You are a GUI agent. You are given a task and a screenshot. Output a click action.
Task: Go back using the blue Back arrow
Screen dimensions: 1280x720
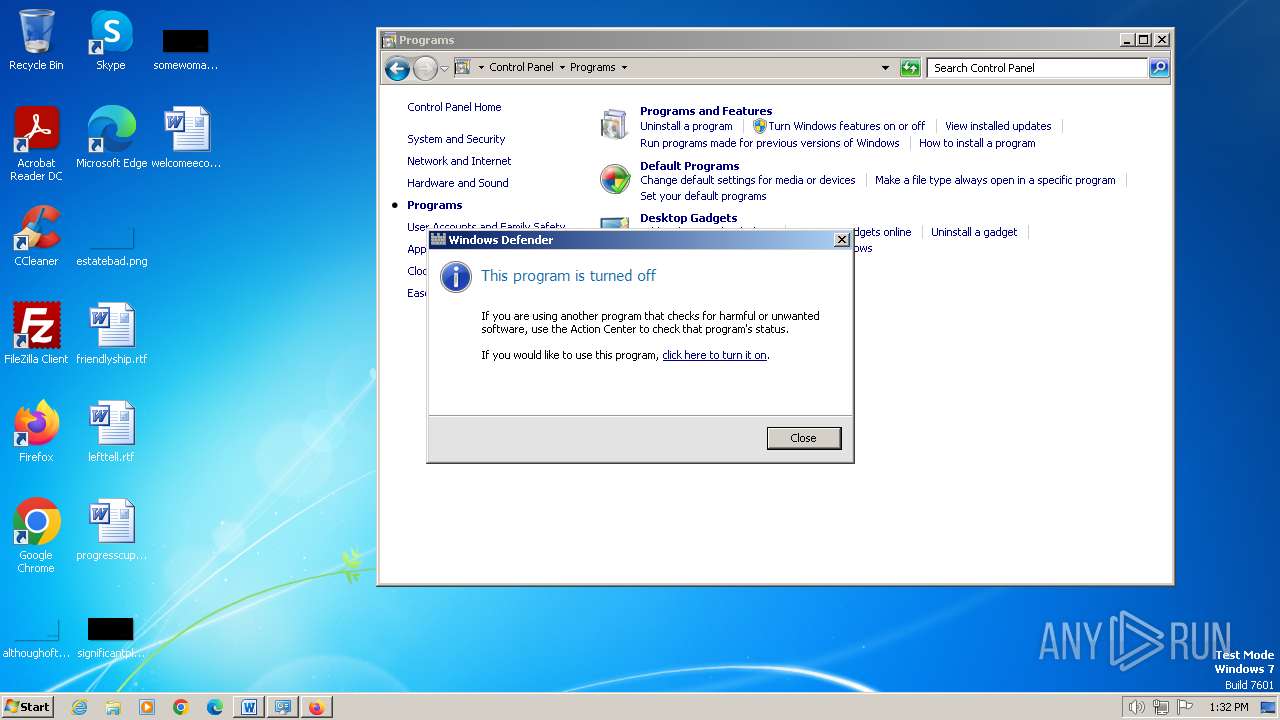tap(397, 68)
